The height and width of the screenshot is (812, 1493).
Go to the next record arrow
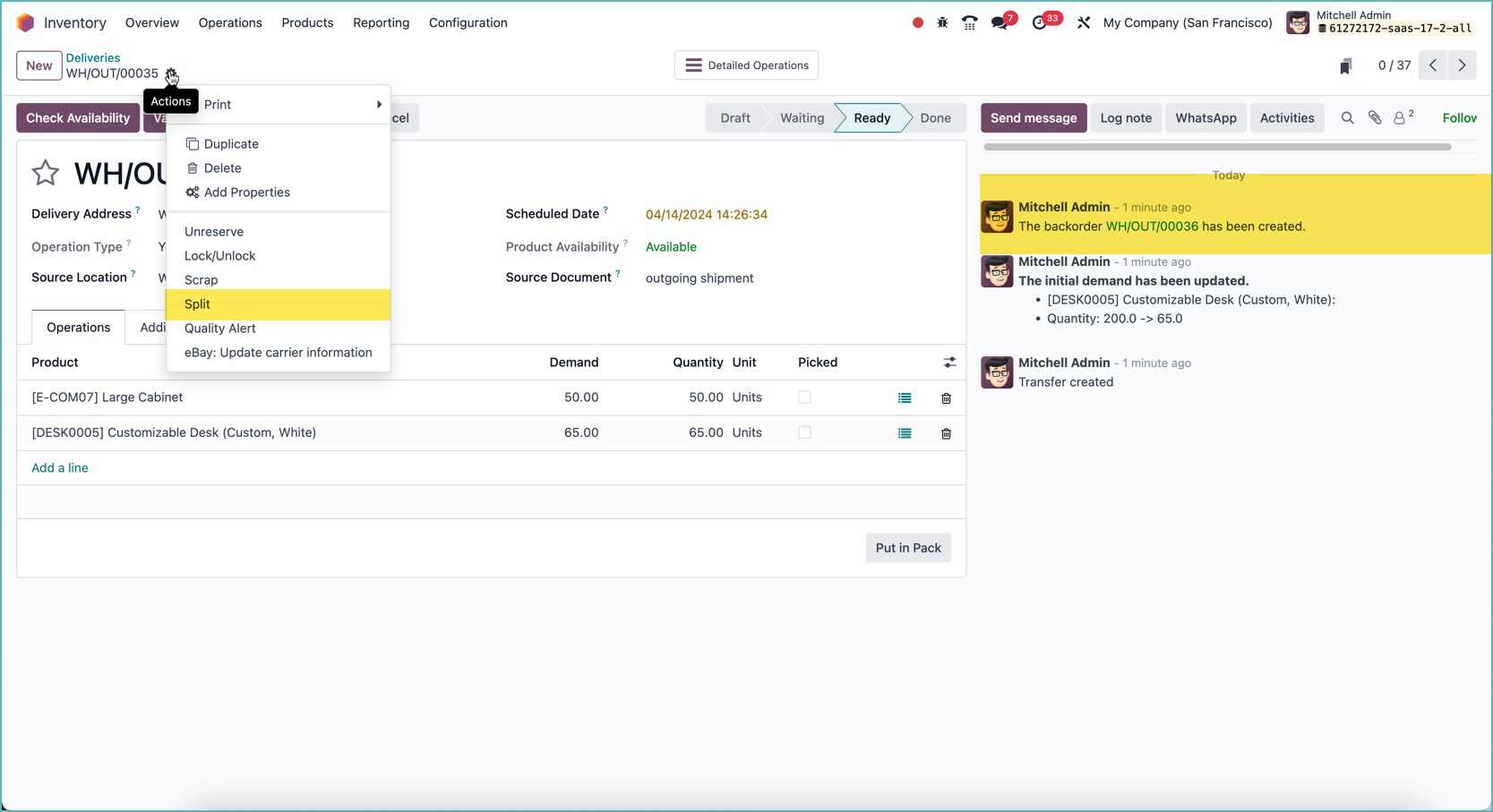pyautogui.click(x=1462, y=65)
